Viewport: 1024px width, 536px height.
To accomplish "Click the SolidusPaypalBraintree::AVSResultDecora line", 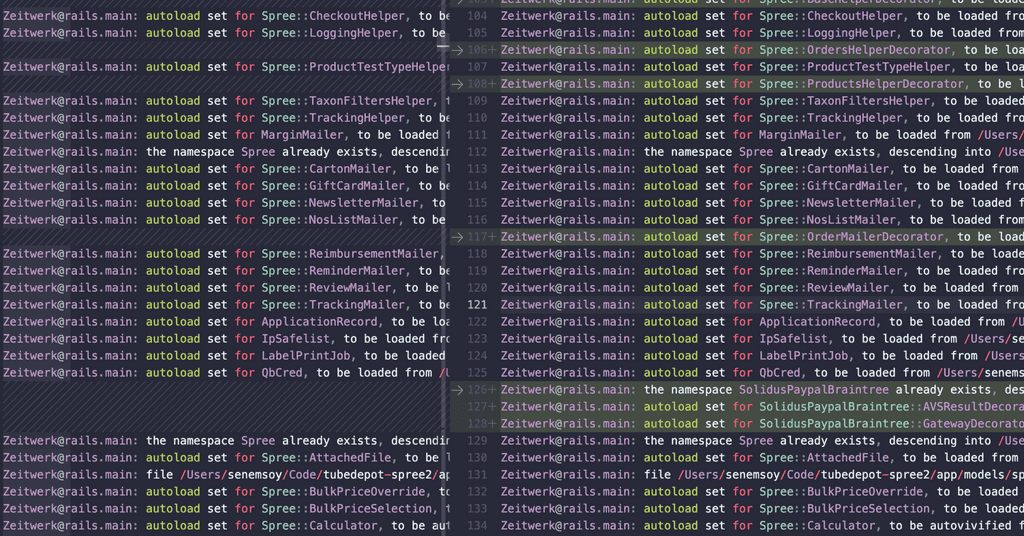I will point(762,407).
